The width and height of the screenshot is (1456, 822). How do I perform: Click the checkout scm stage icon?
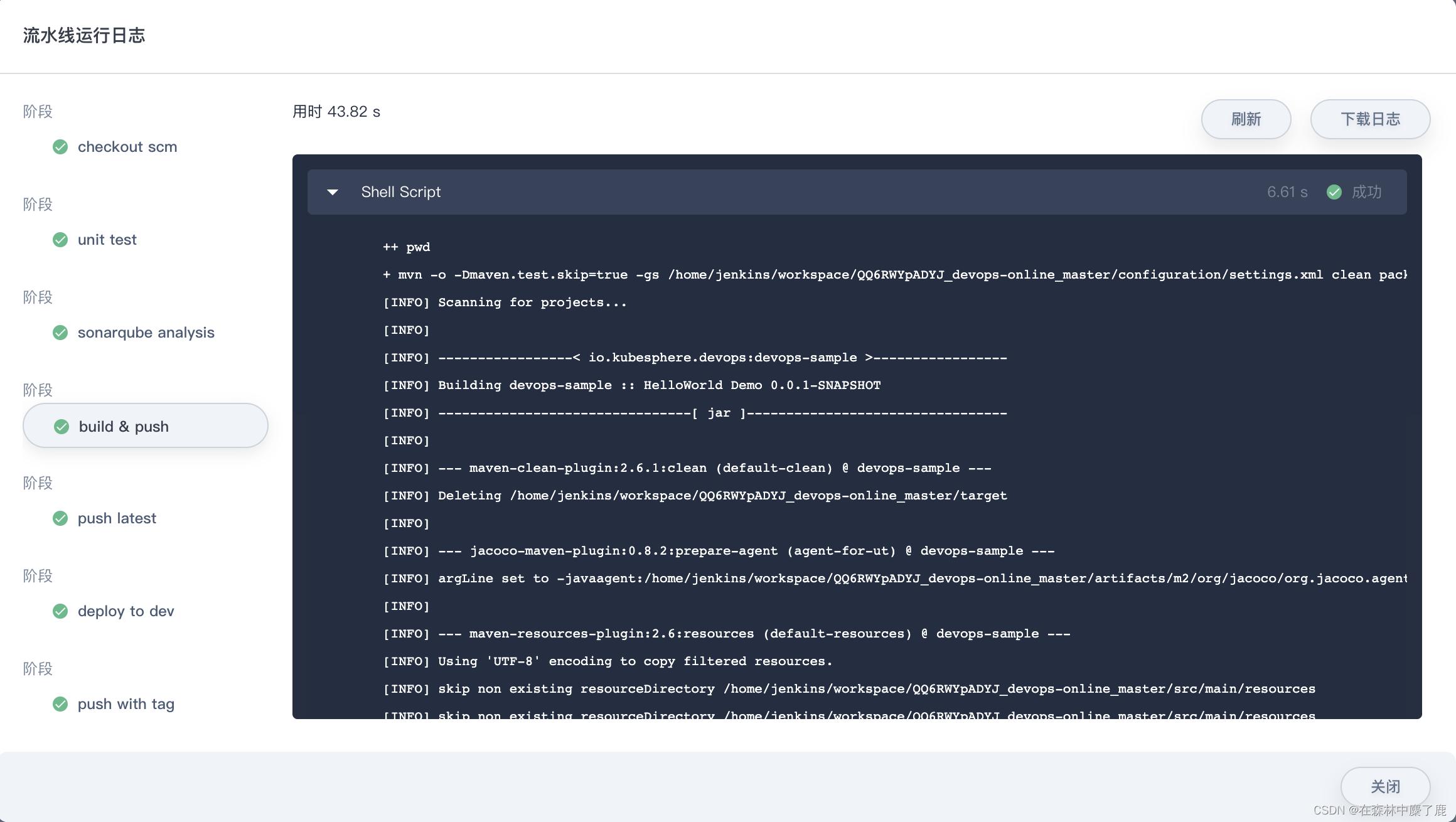coord(60,146)
